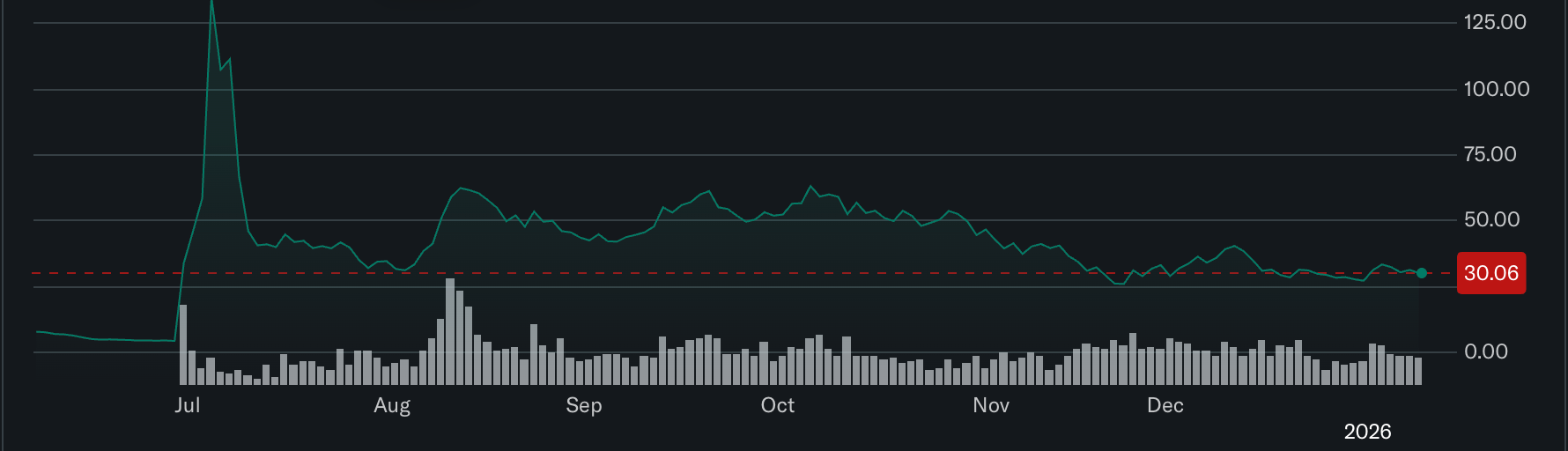1568x451 pixels.
Task: Click the tall volume bar in late August
Action: (x=534, y=354)
